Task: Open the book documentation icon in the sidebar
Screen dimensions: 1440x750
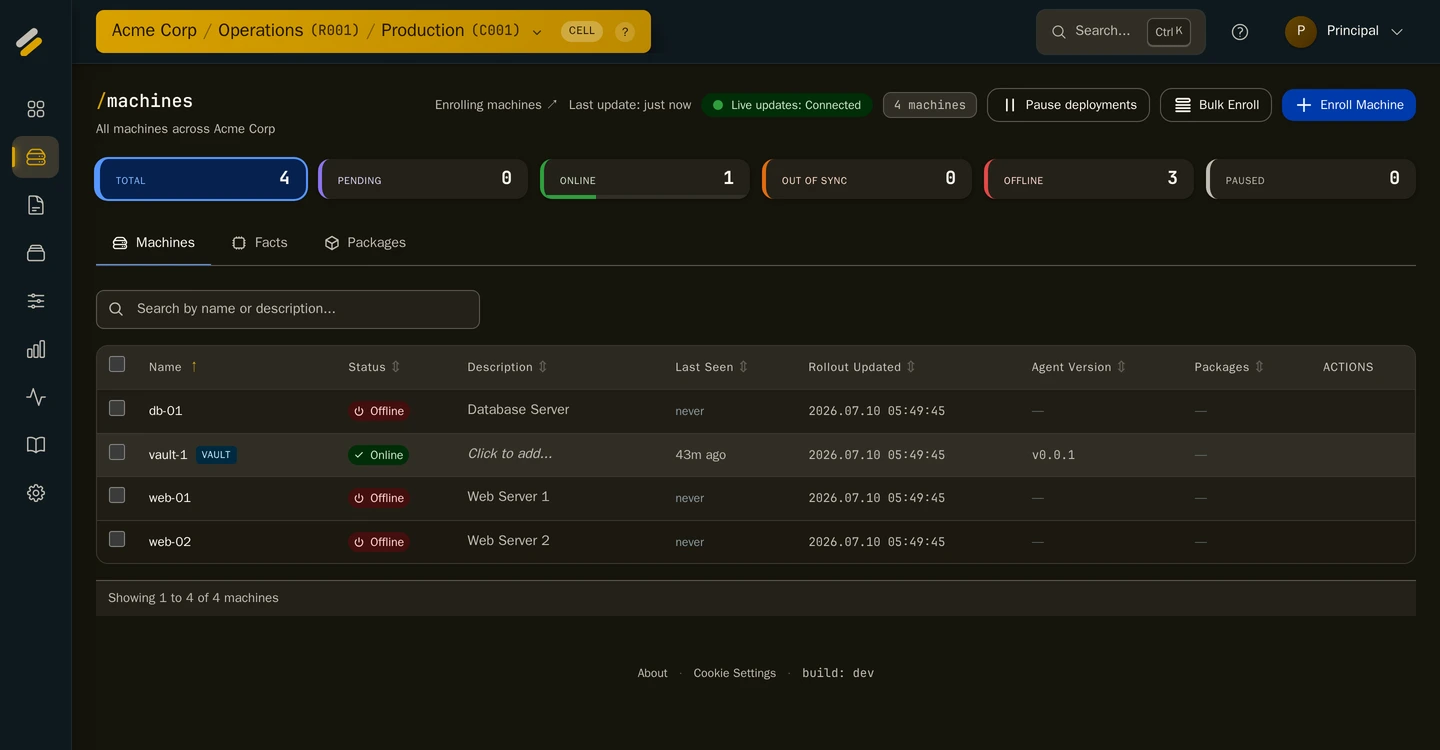Action: tap(36, 445)
